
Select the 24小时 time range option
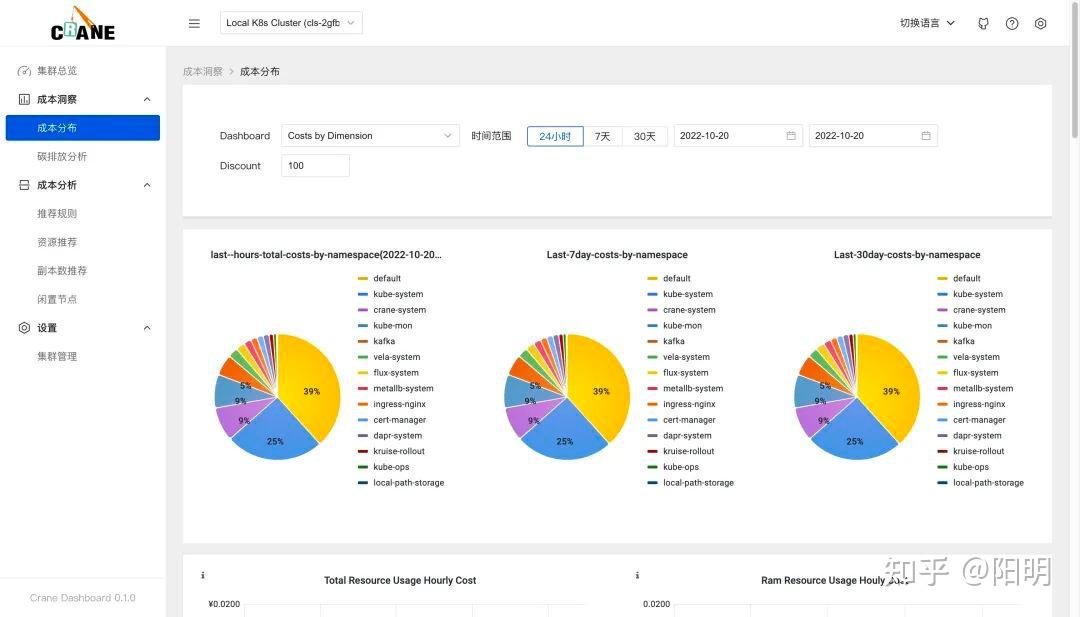pyautogui.click(x=555, y=136)
